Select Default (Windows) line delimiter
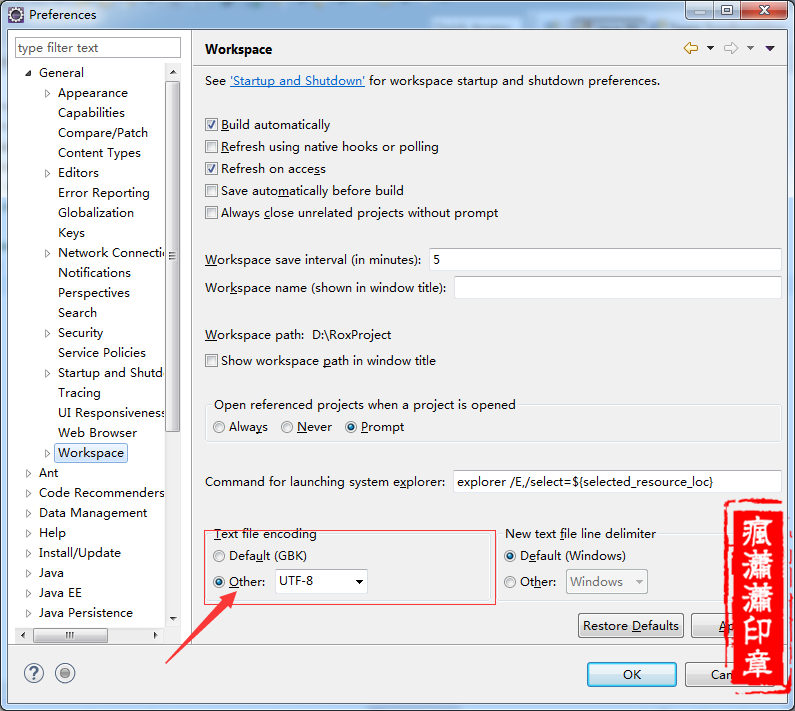This screenshot has width=795, height=711. [510, 556]
